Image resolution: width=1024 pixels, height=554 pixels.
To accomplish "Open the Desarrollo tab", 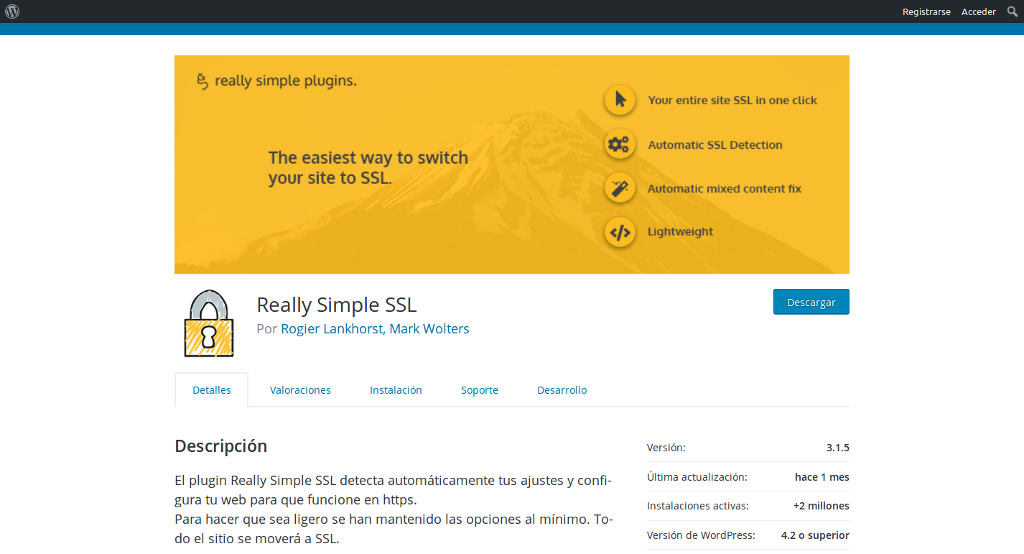I will [562, 390].
